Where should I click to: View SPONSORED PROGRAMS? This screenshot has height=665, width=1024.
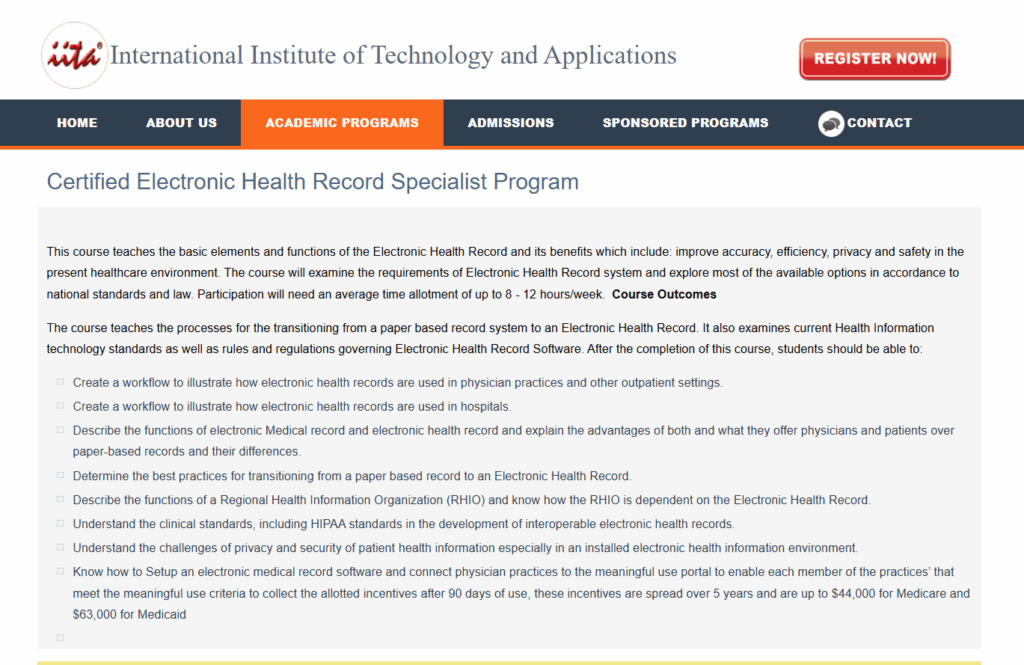click(x=685, y=123)
